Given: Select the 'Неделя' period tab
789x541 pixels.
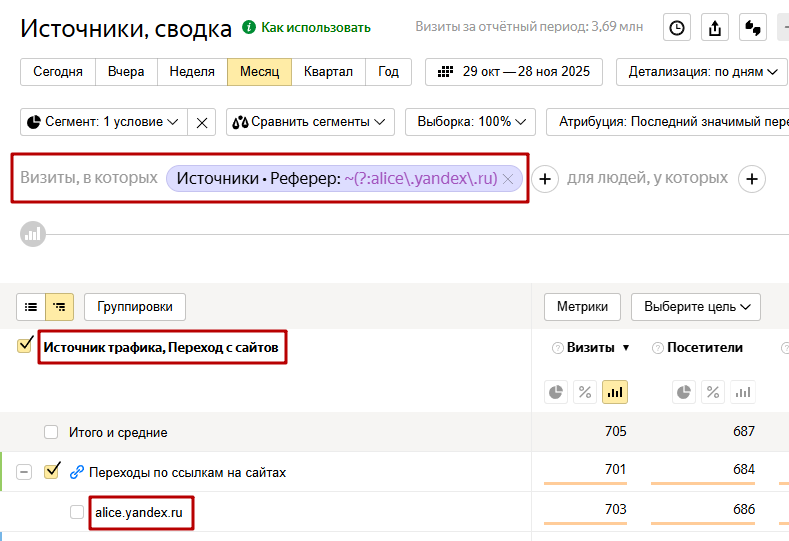Looking at the screenshot, I should click(x=192, y=72).
